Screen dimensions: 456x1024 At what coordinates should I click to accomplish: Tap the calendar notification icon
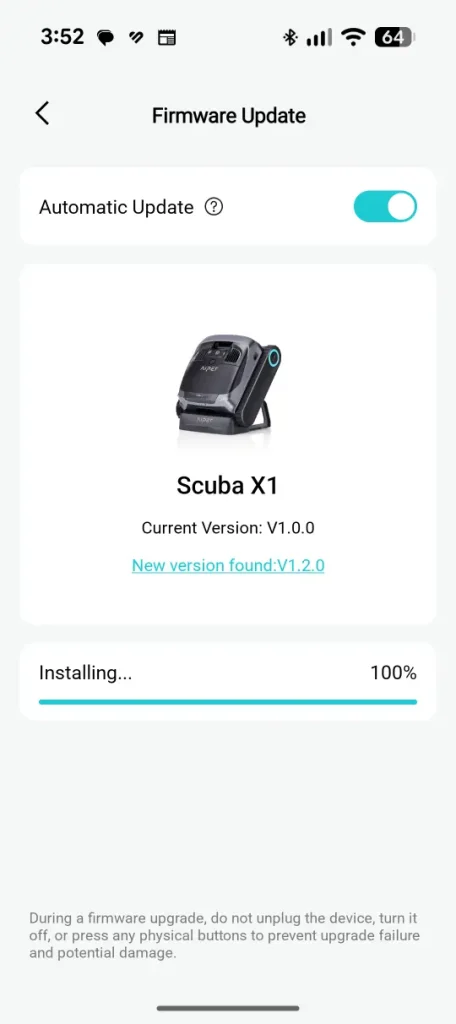point(167,38)
